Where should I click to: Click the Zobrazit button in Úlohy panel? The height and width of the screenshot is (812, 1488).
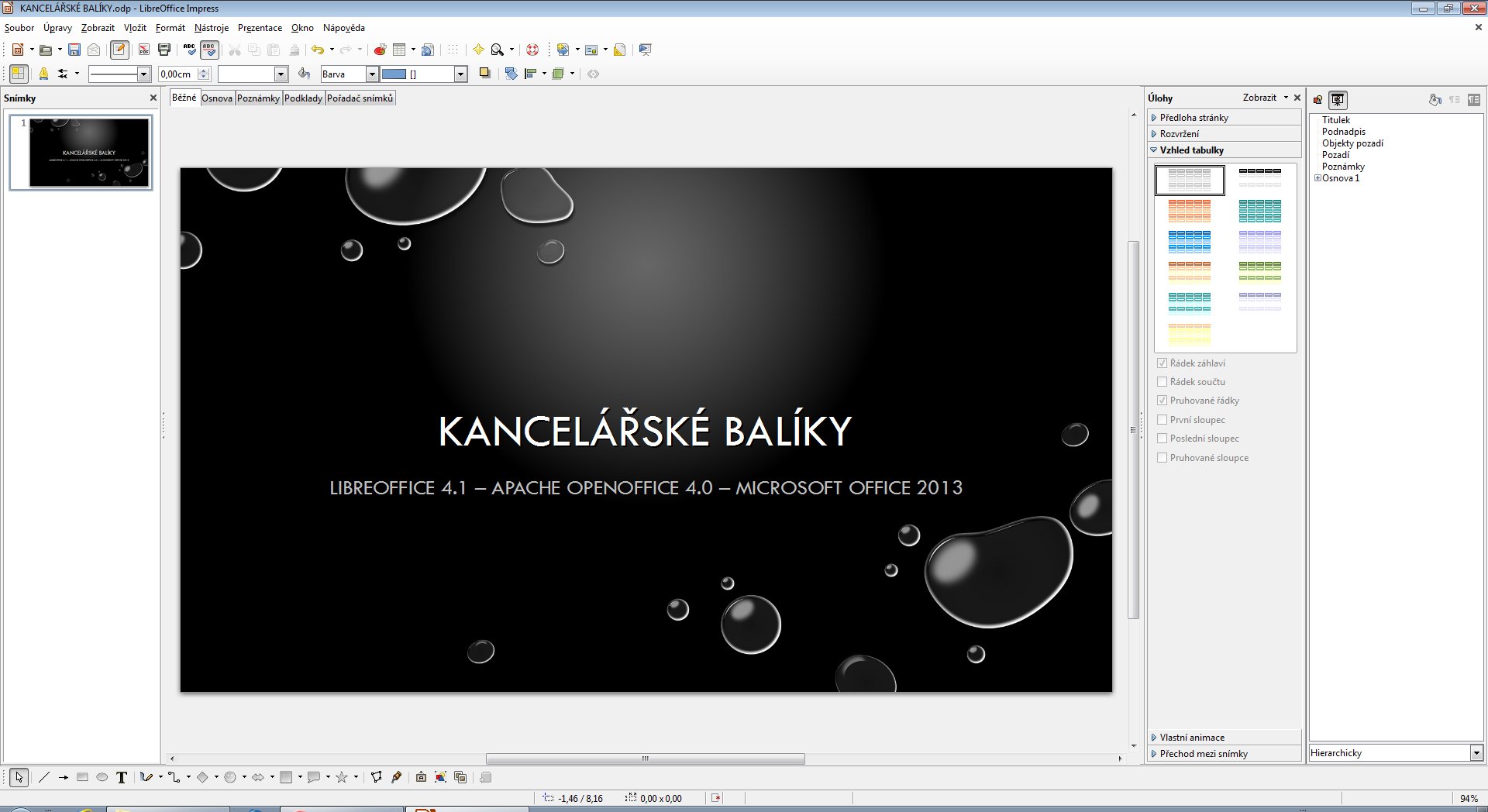1265,98
